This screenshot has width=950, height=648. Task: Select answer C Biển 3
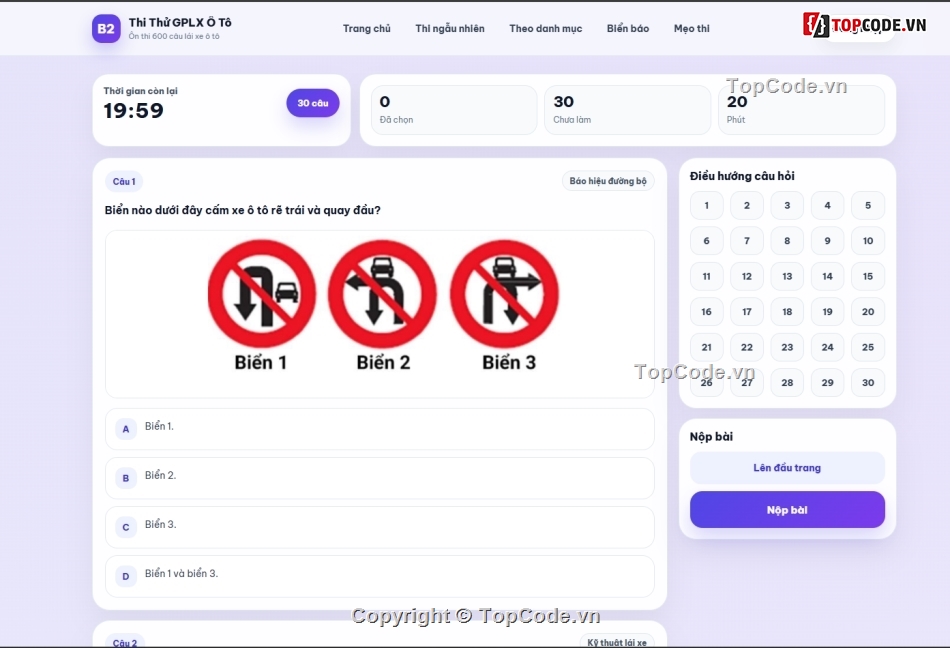tap(380, 527)
